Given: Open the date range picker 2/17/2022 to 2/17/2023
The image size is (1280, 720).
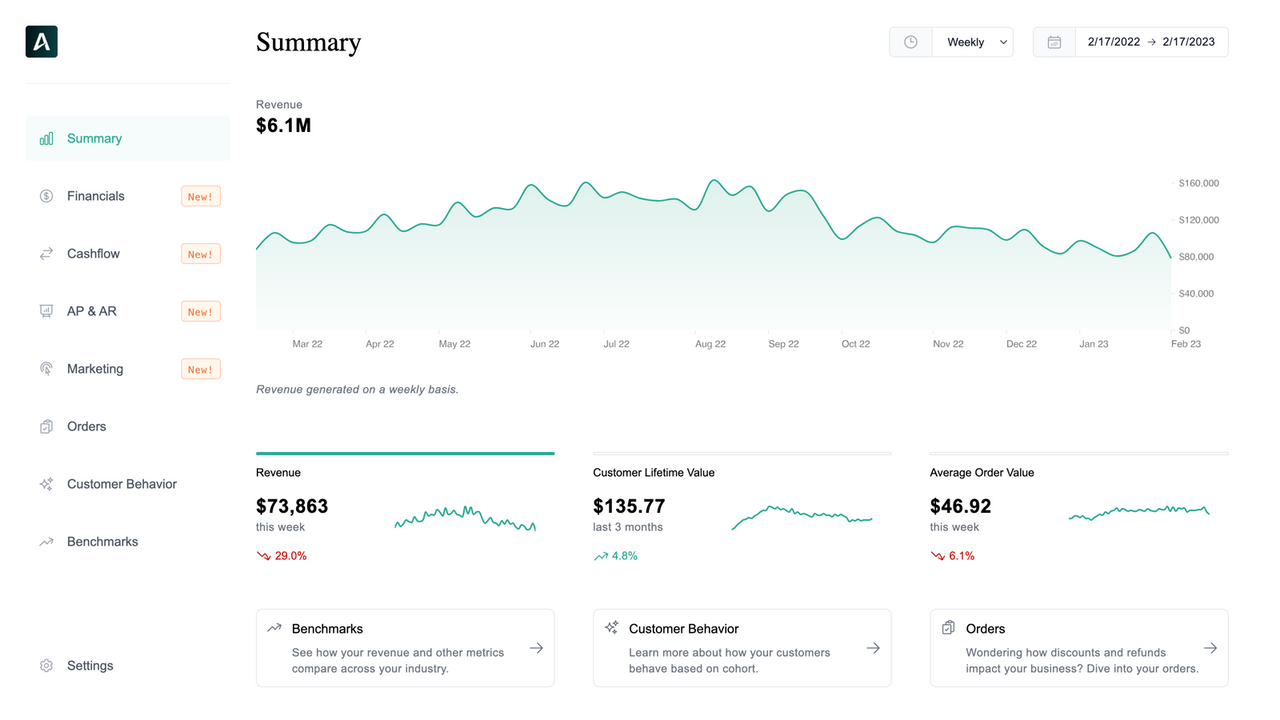Looking at the screenshot, I should tap(1151, 42).
